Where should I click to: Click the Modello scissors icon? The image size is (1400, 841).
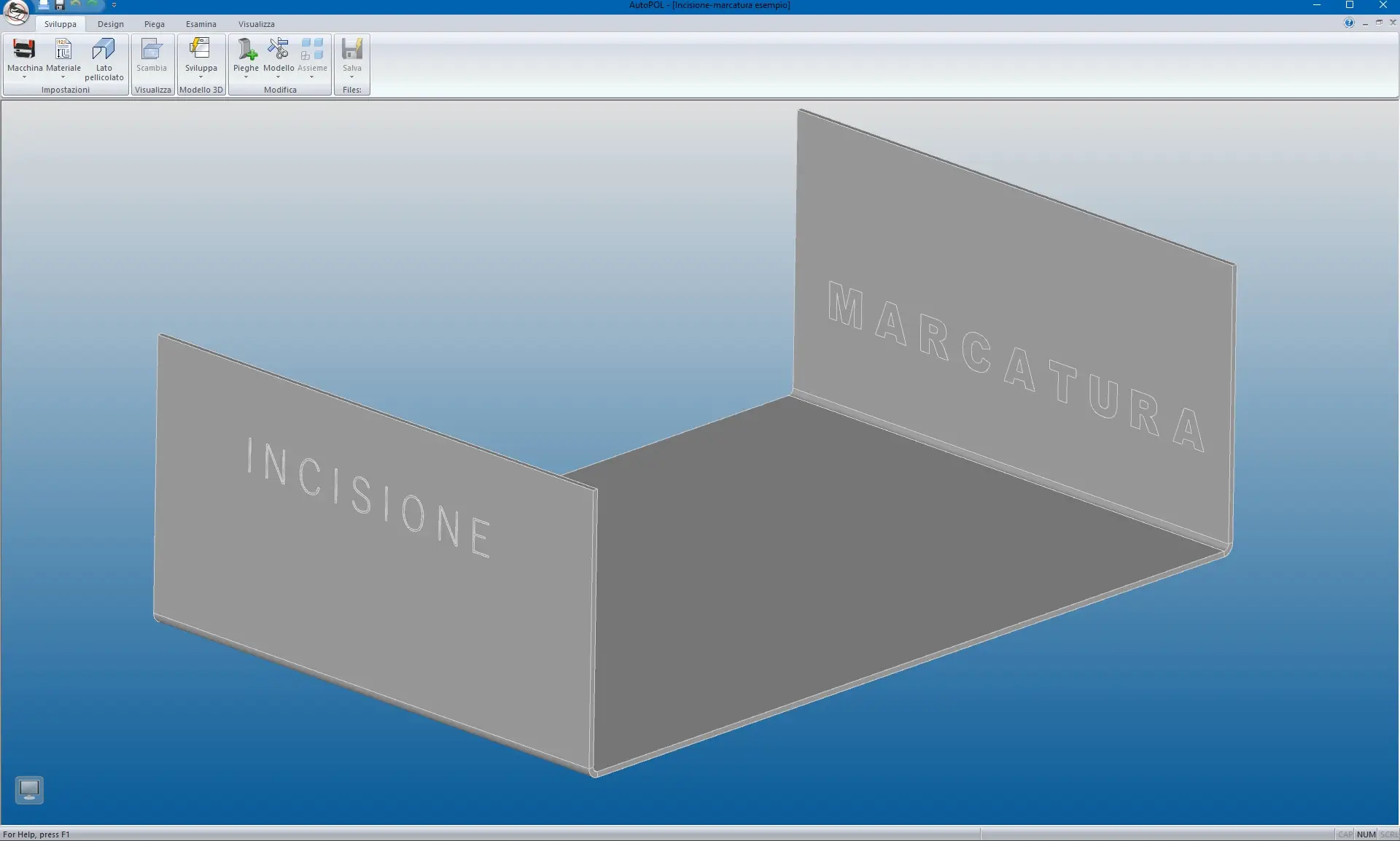coord(279,50)
